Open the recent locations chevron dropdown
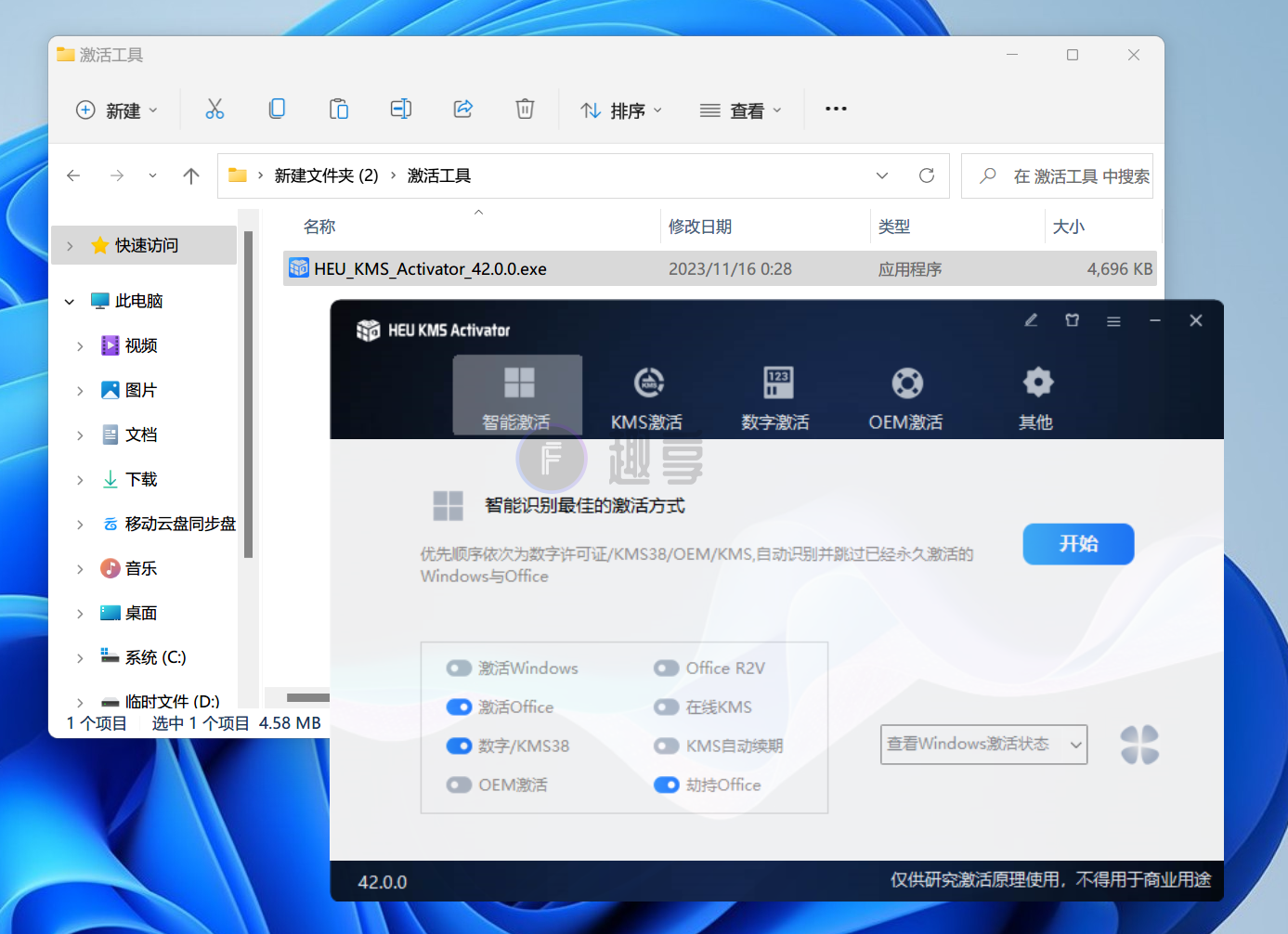 click(x=152, y=175)
